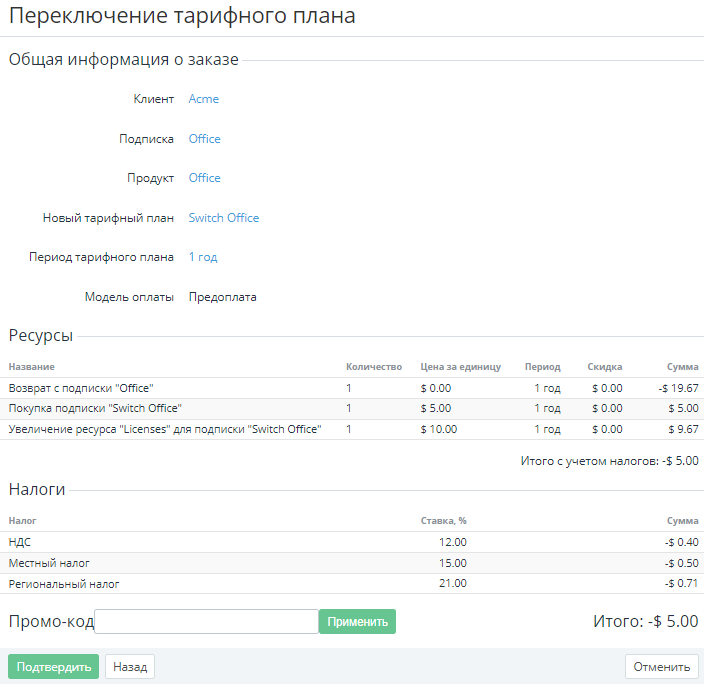Viewport: 704px width, 687px height.
Task: Select the Местный налог tax row
Action: [x=352, y=563]
